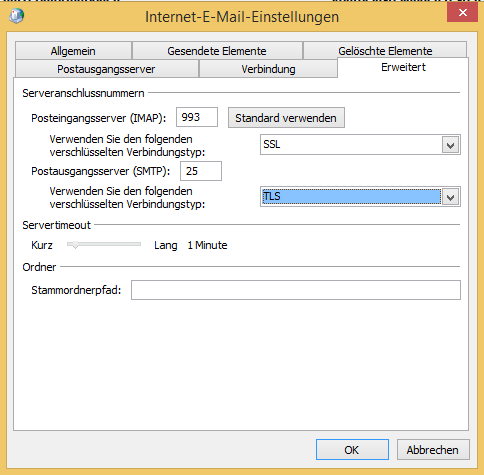Expand the SSL encryption dropdown arrow
The width and height of the screenshot is (484, 475).
point(451,145)
